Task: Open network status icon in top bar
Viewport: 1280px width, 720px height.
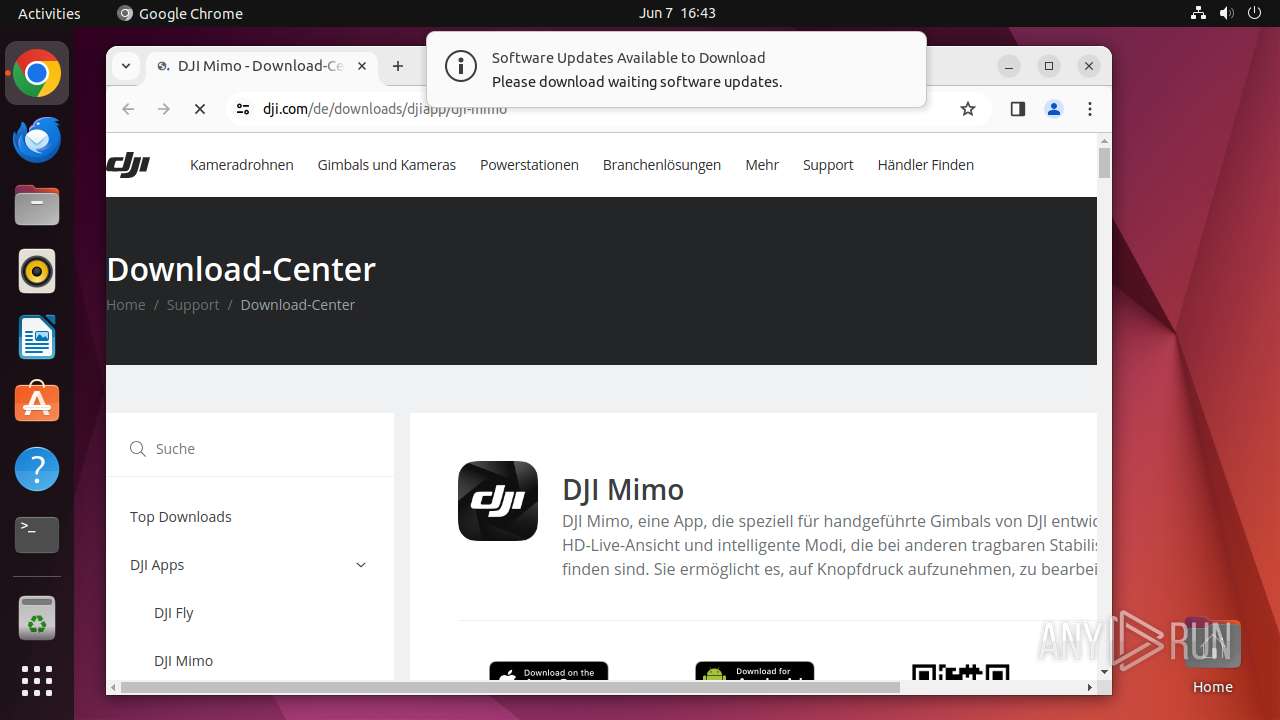Action: pyautogui.click(x=1199, y=13)
